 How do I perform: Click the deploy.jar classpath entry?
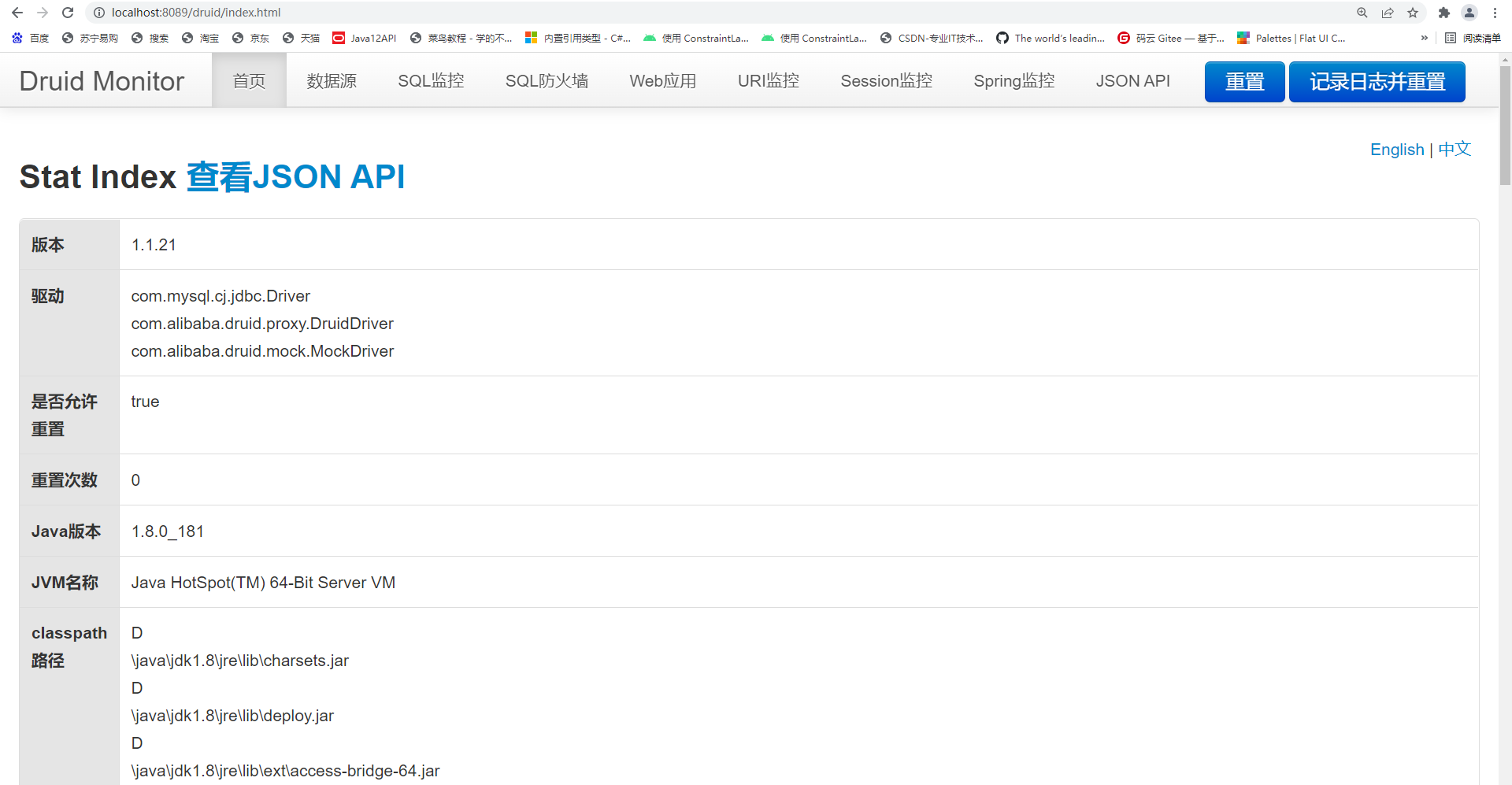(x=232, y=716)
